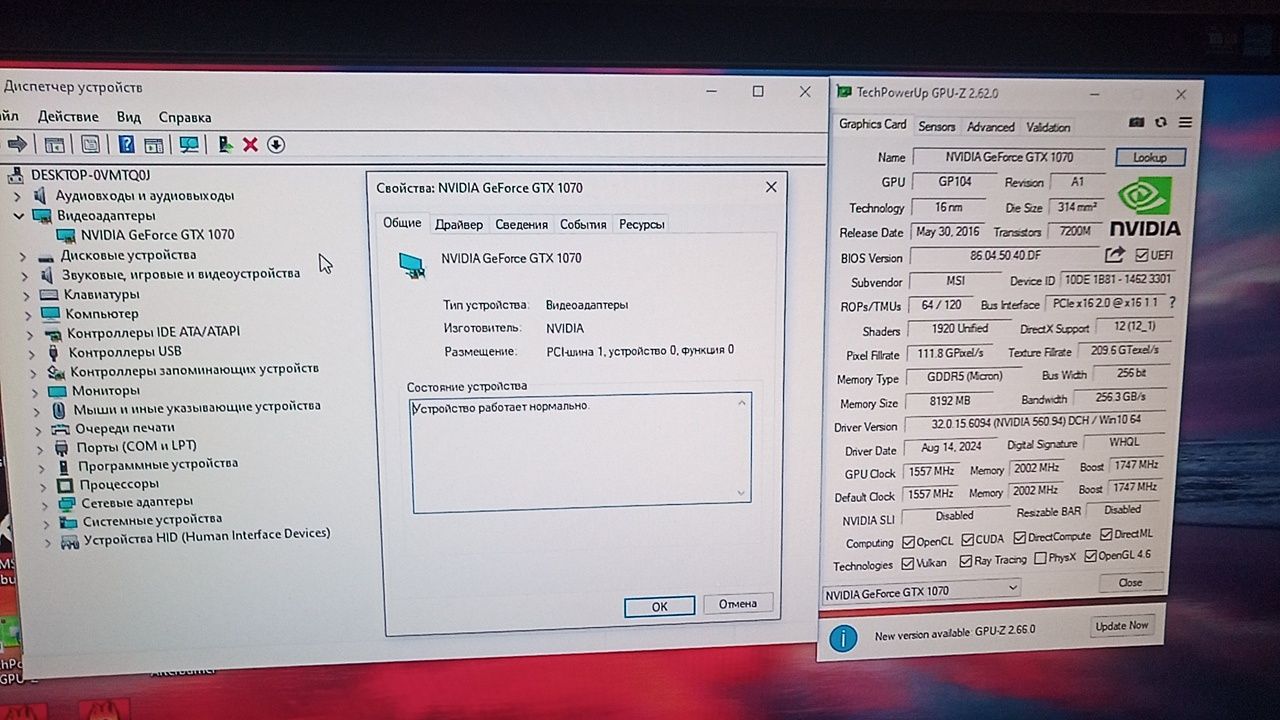Switch to the События tab
1280x720 pixels.
[583, 224]
